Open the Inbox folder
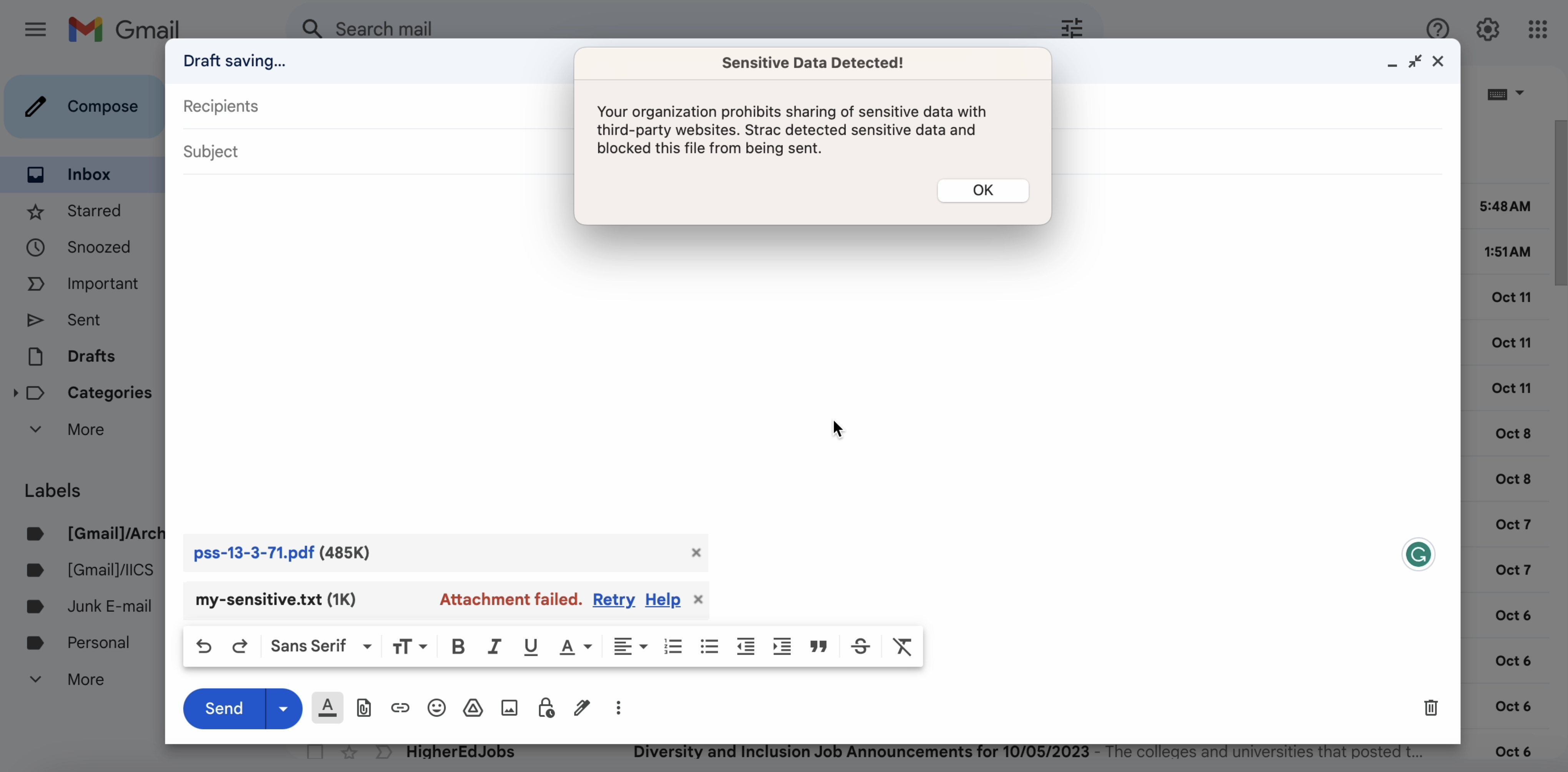Image resolution: width=1568 pixels, height=772 pixels. (83, 175)
